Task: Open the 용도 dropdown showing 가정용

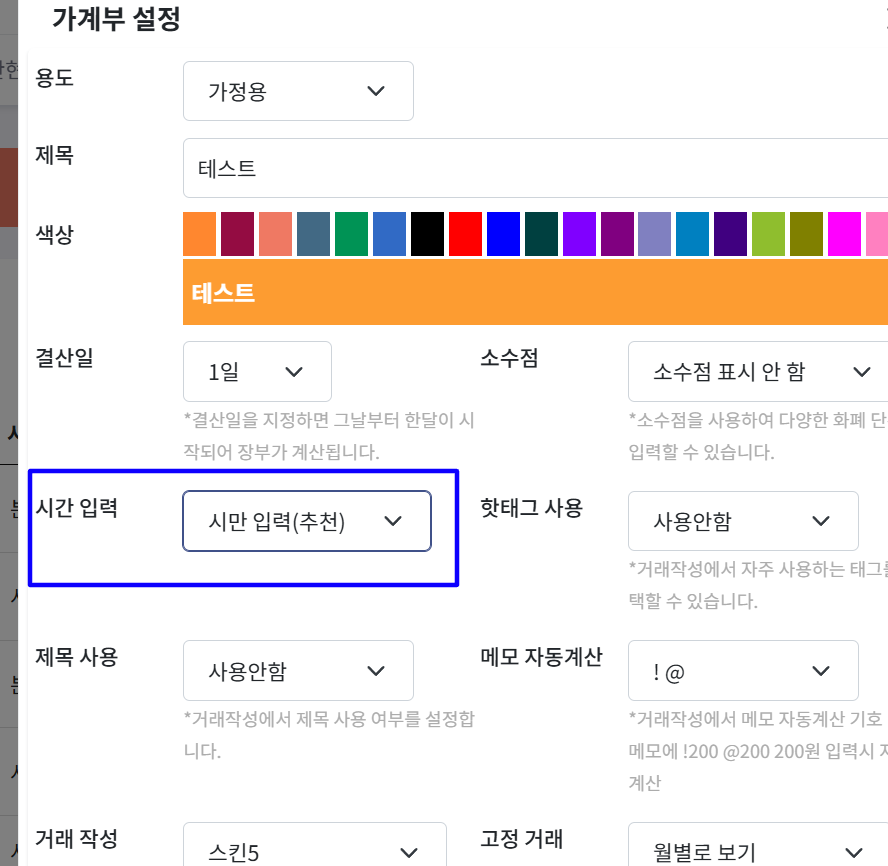Action: coord(298,91)
